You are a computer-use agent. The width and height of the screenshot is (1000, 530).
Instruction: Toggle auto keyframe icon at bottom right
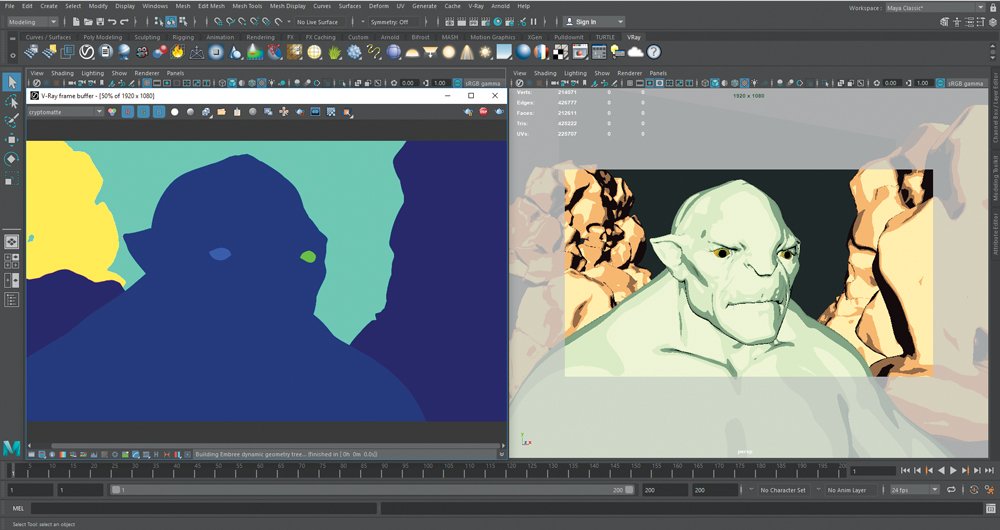(974, 490)
